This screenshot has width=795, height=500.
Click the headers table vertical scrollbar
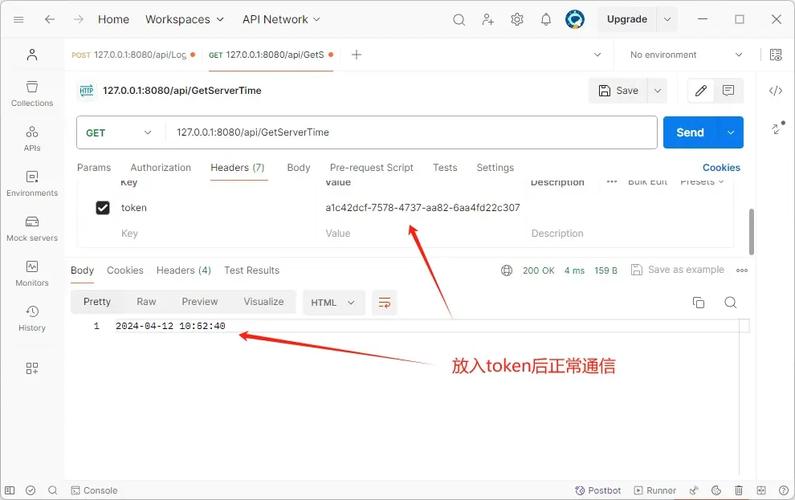click(x=751, y=231)
